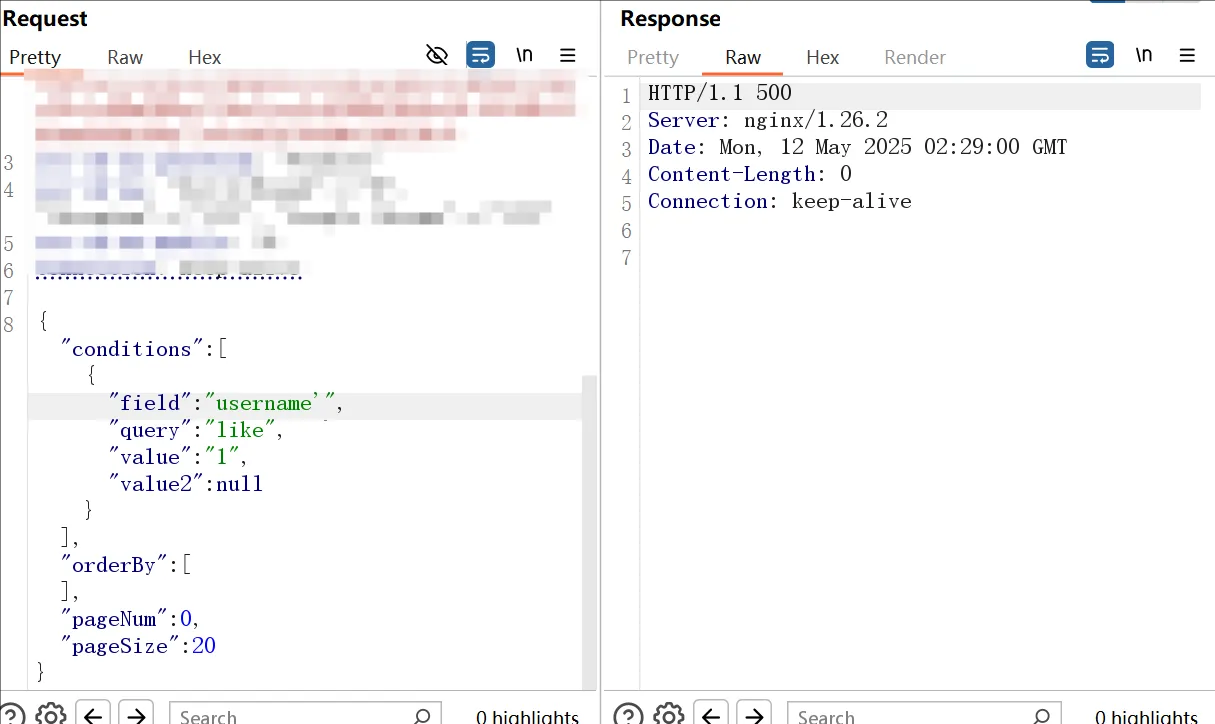
Task: Toggle hide non-printable request view eye icon
Action: (x=437, y=55)
